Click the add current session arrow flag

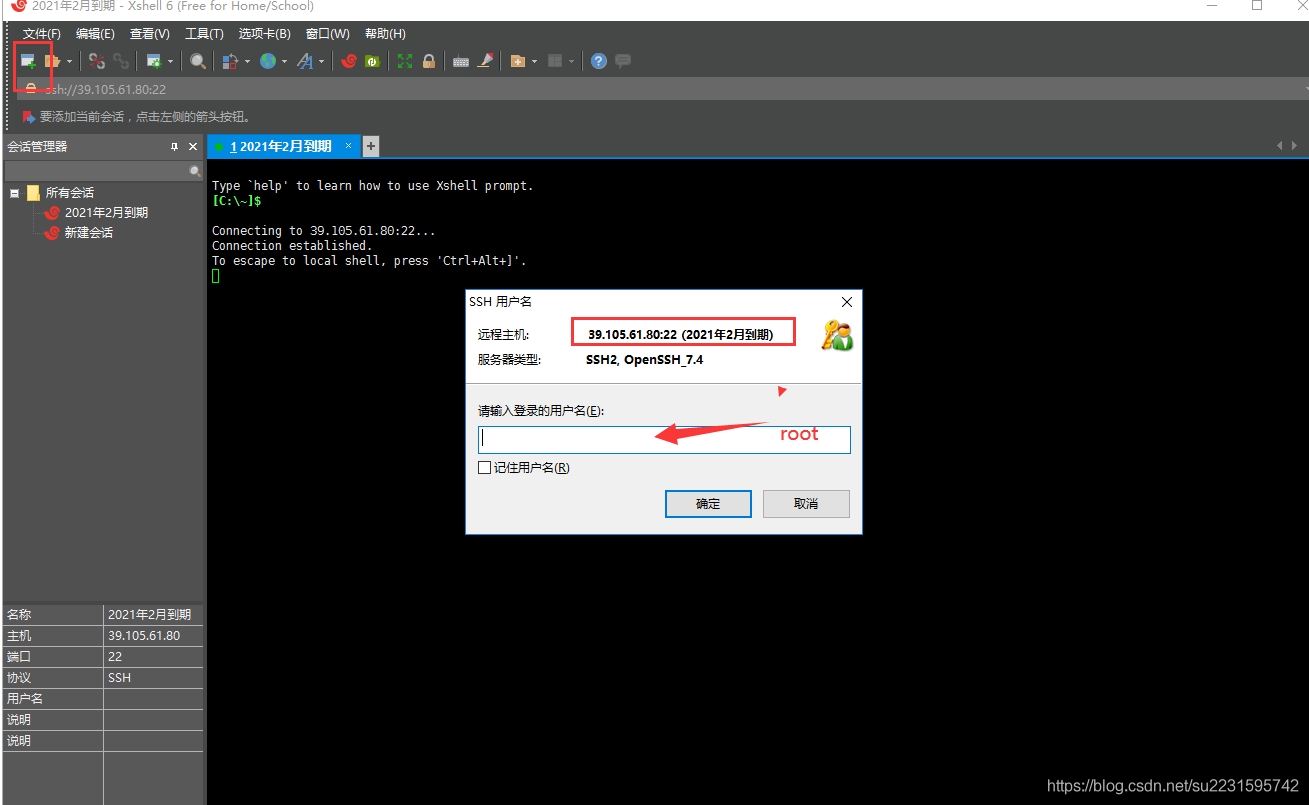tap(29, 117)
